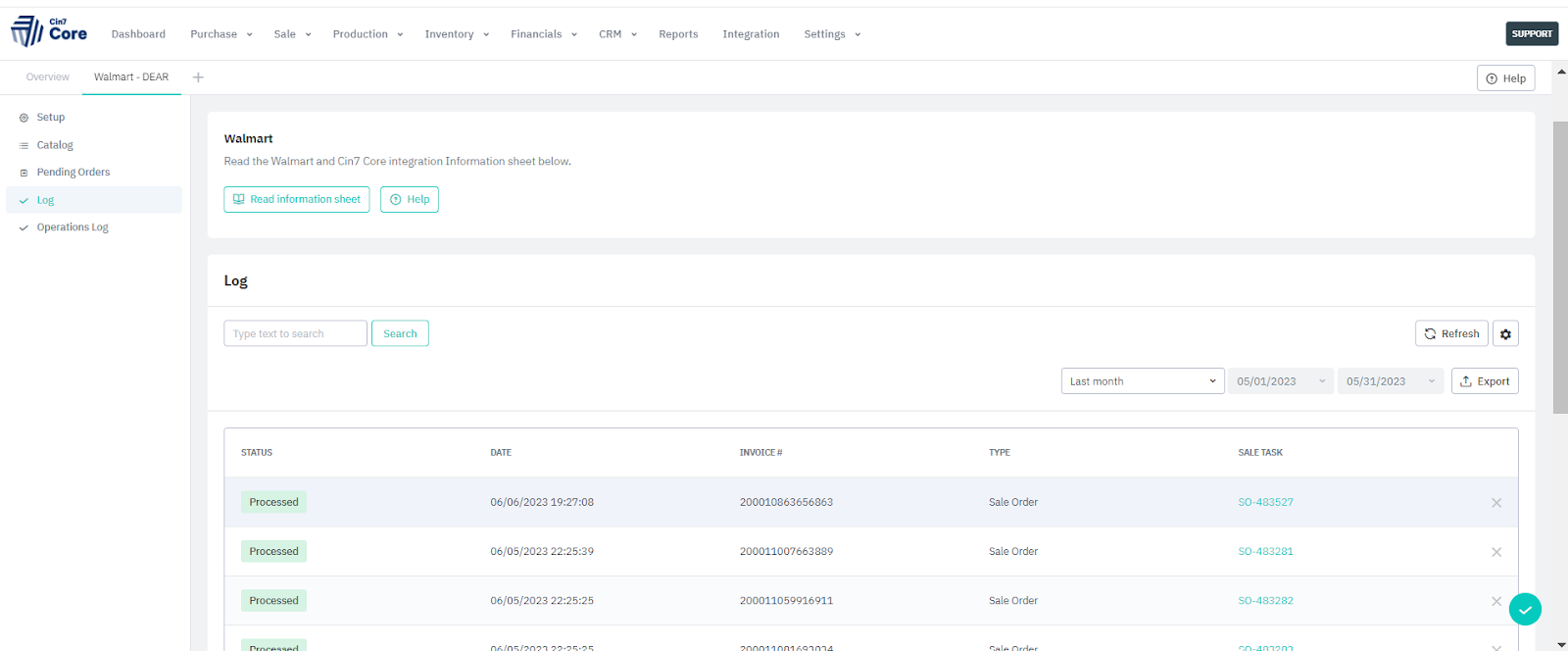1568x651 pixels.
Task: Go to Catalog in the sidebar
Action: 55,145
